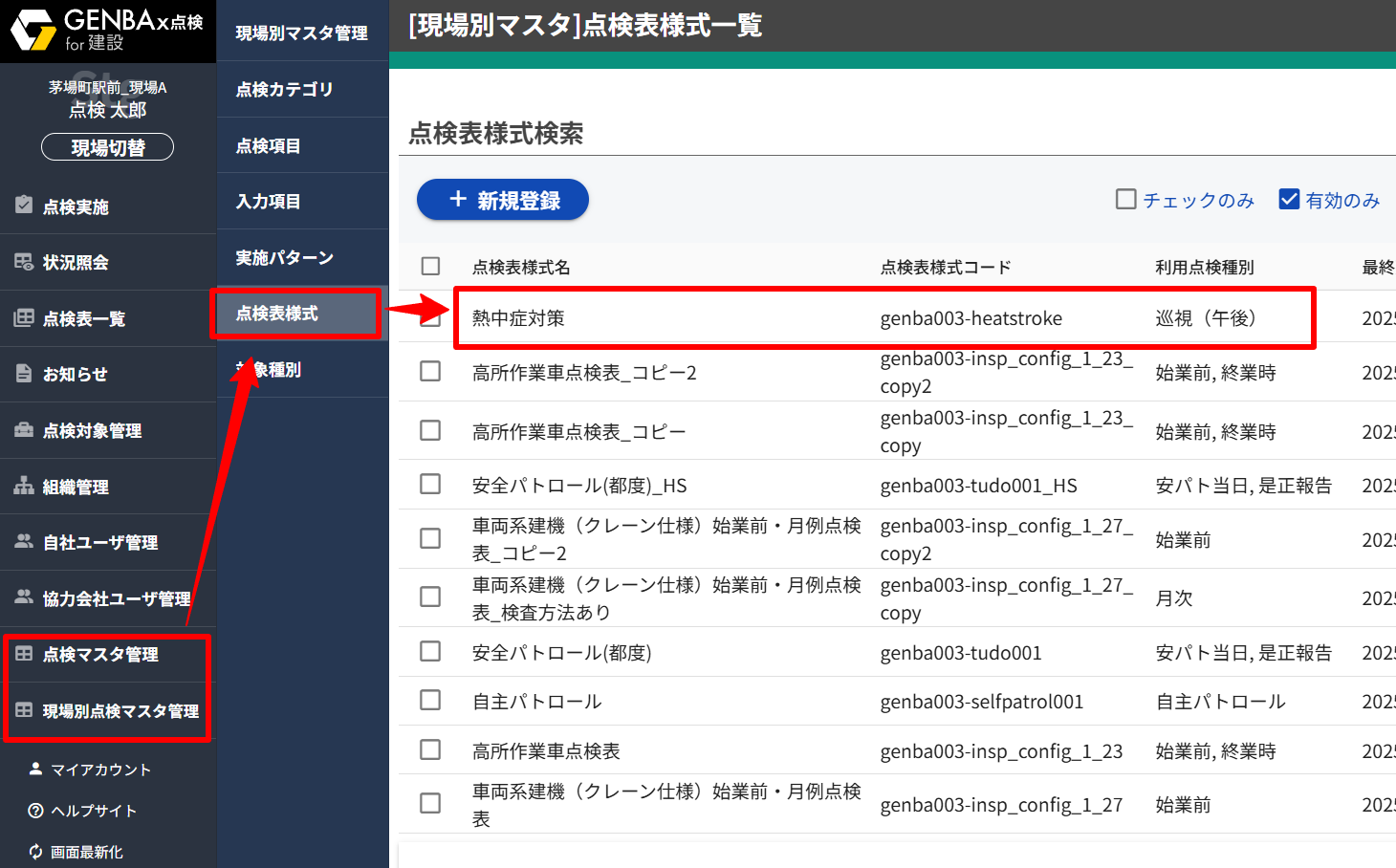The image size is (1396, 868).
Task: Click the マイアカウント person icon
Action: pos(36,769)
